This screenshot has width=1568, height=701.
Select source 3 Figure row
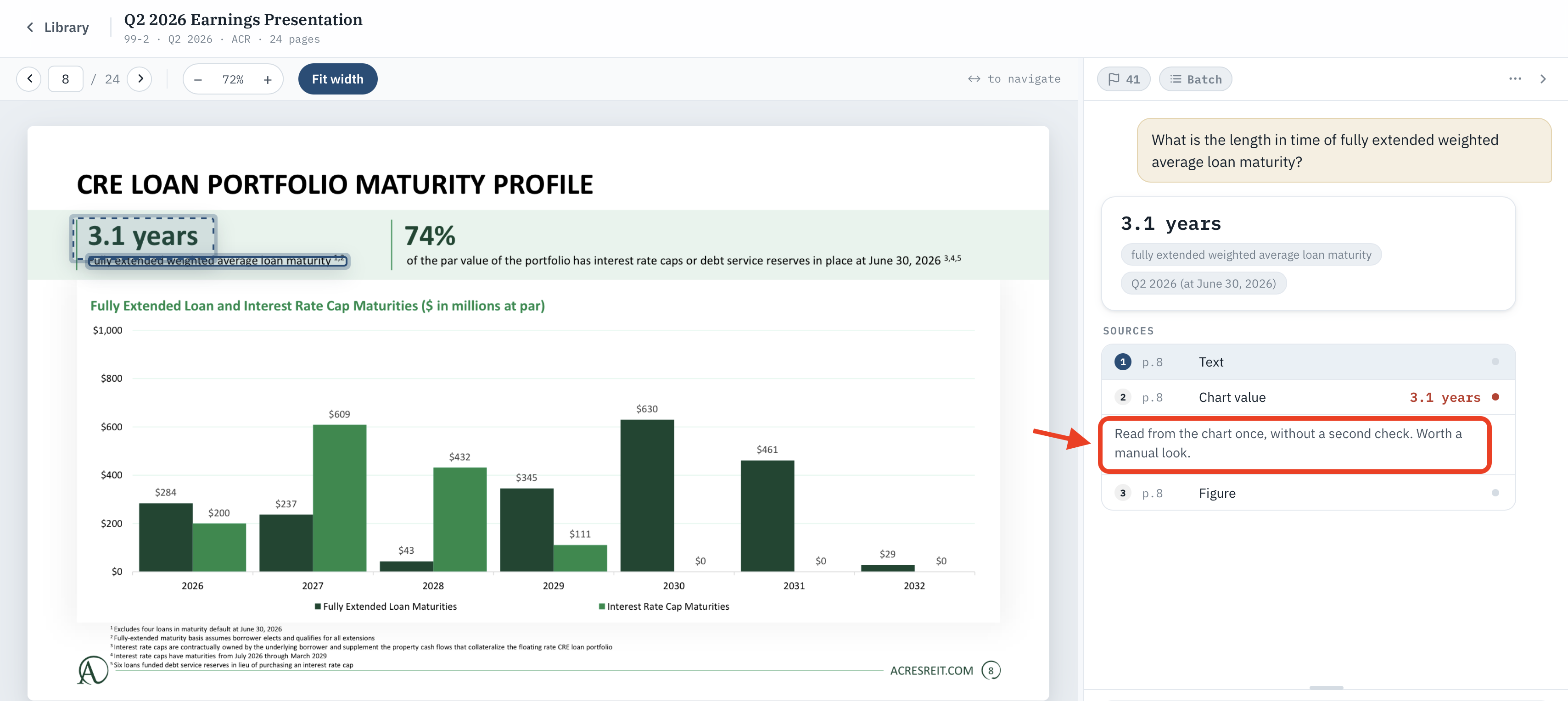[x=1308, y=493]
